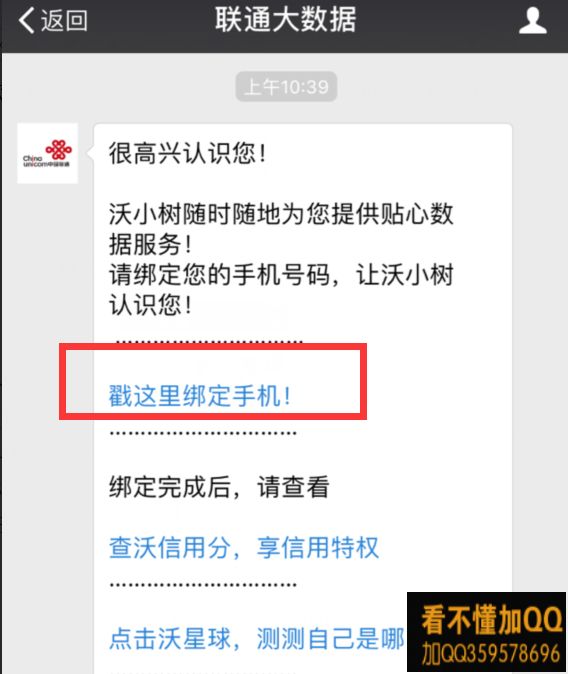This screenshot has height=674, width=568.
Task: Tap the 认识您! line above the dotted divider
Action: [x=150, y=305]
